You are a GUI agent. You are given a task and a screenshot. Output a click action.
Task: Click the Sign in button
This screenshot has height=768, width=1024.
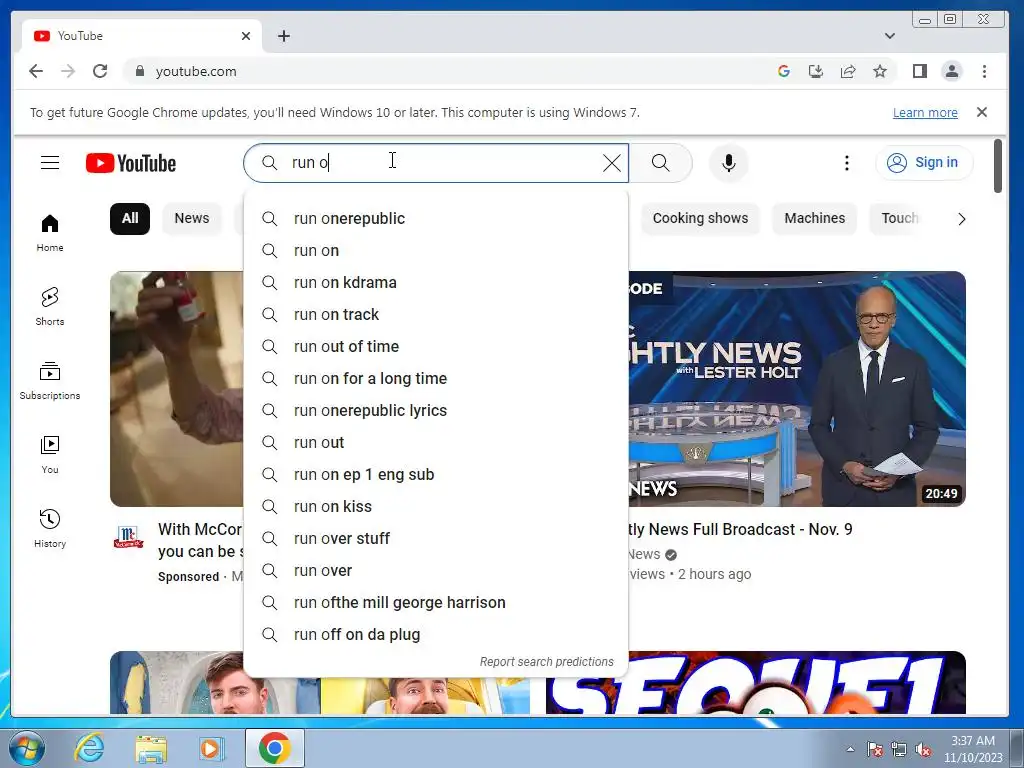(x=924, y=163)
